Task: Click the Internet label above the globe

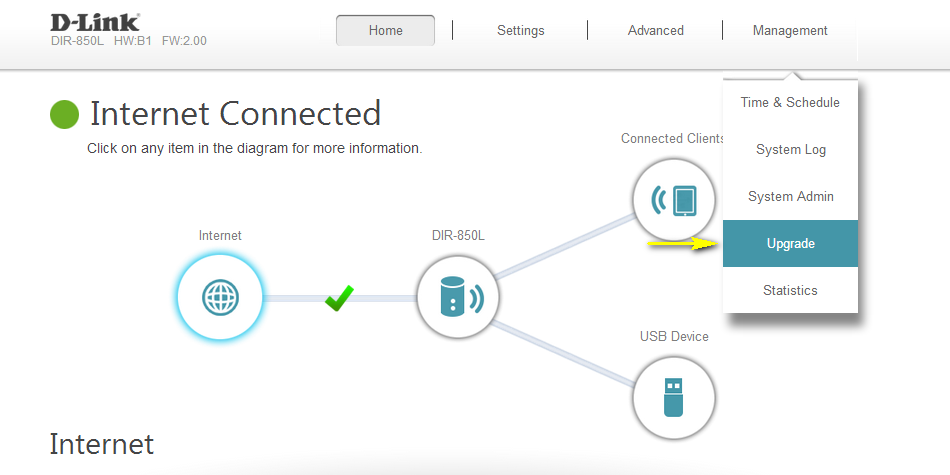Action: click(220, 236)
